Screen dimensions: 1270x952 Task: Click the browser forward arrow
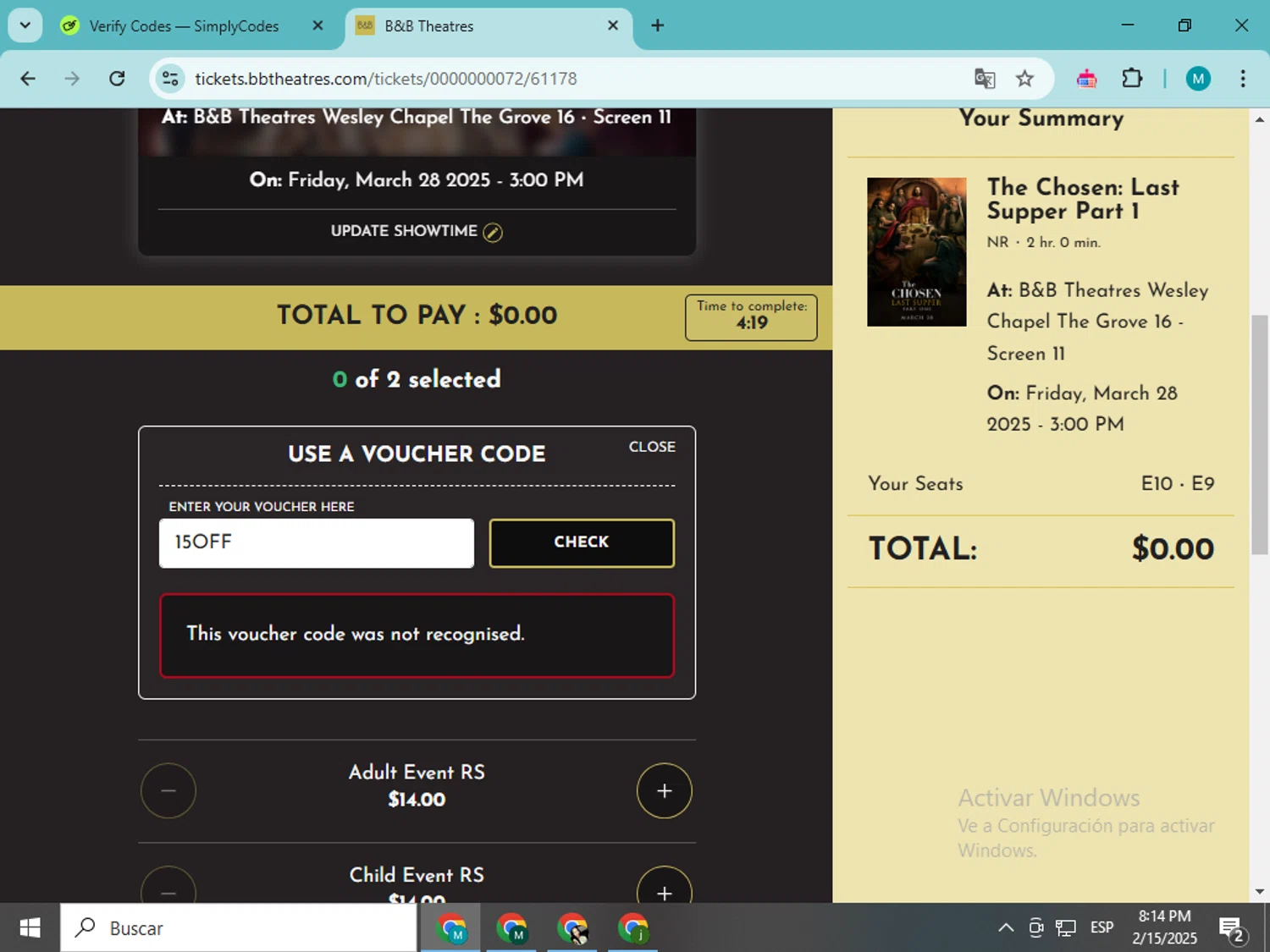pos(72,79)
